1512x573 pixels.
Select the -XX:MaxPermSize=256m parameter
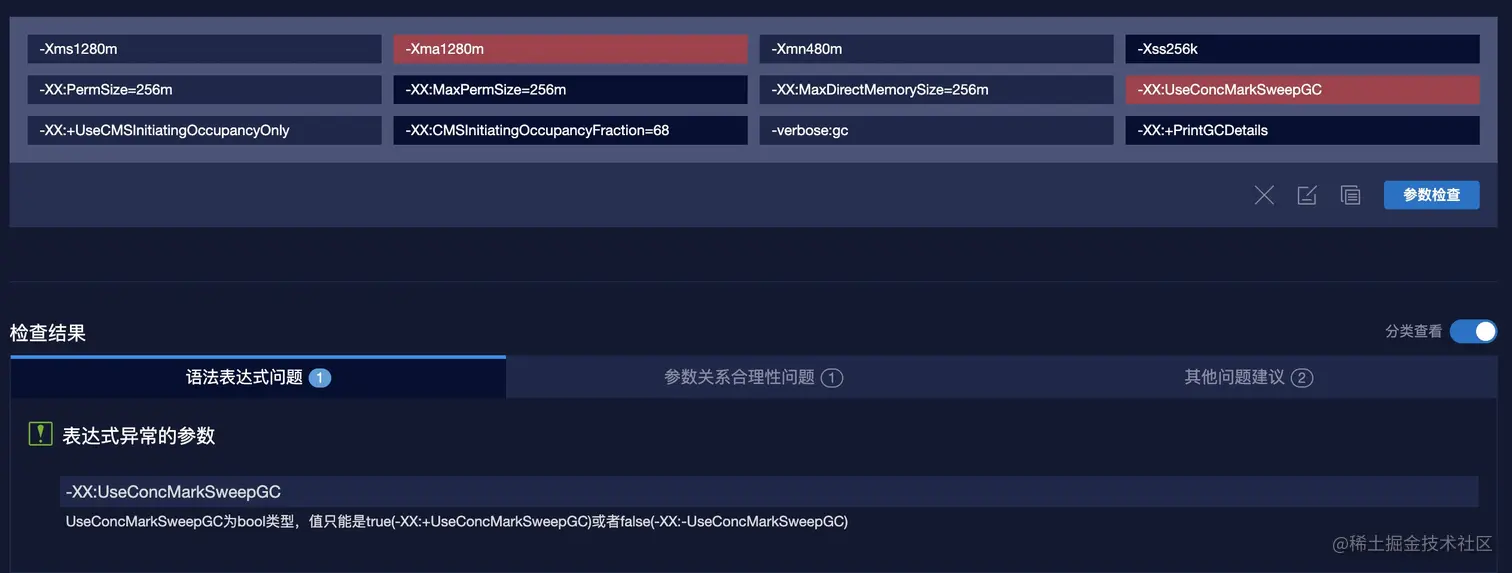coord(570,90)
